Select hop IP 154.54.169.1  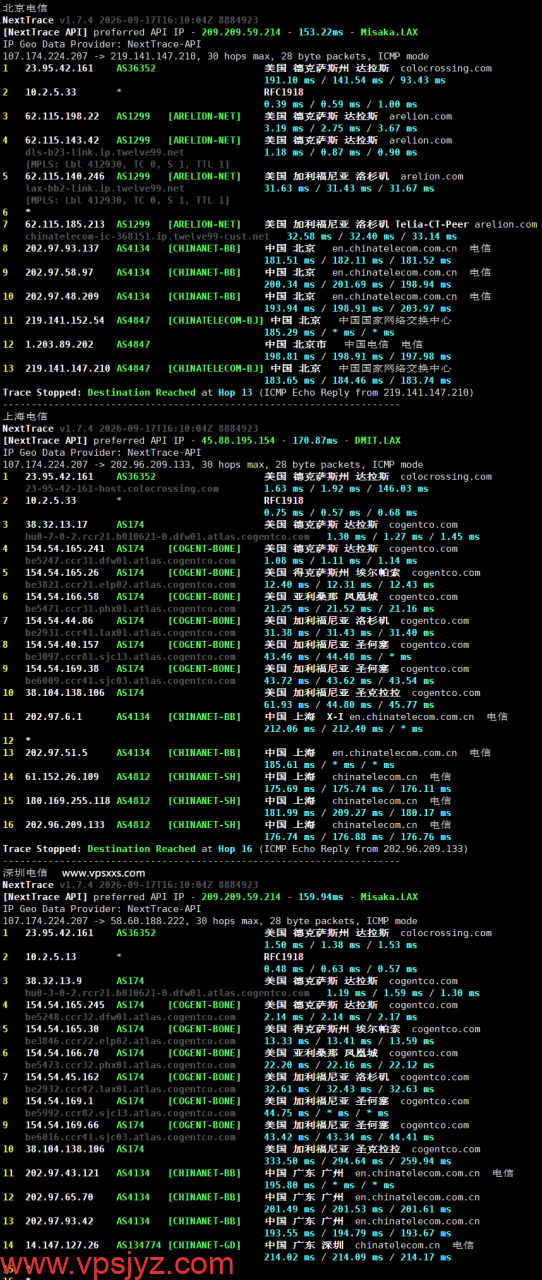click(x=59, y=1100)
